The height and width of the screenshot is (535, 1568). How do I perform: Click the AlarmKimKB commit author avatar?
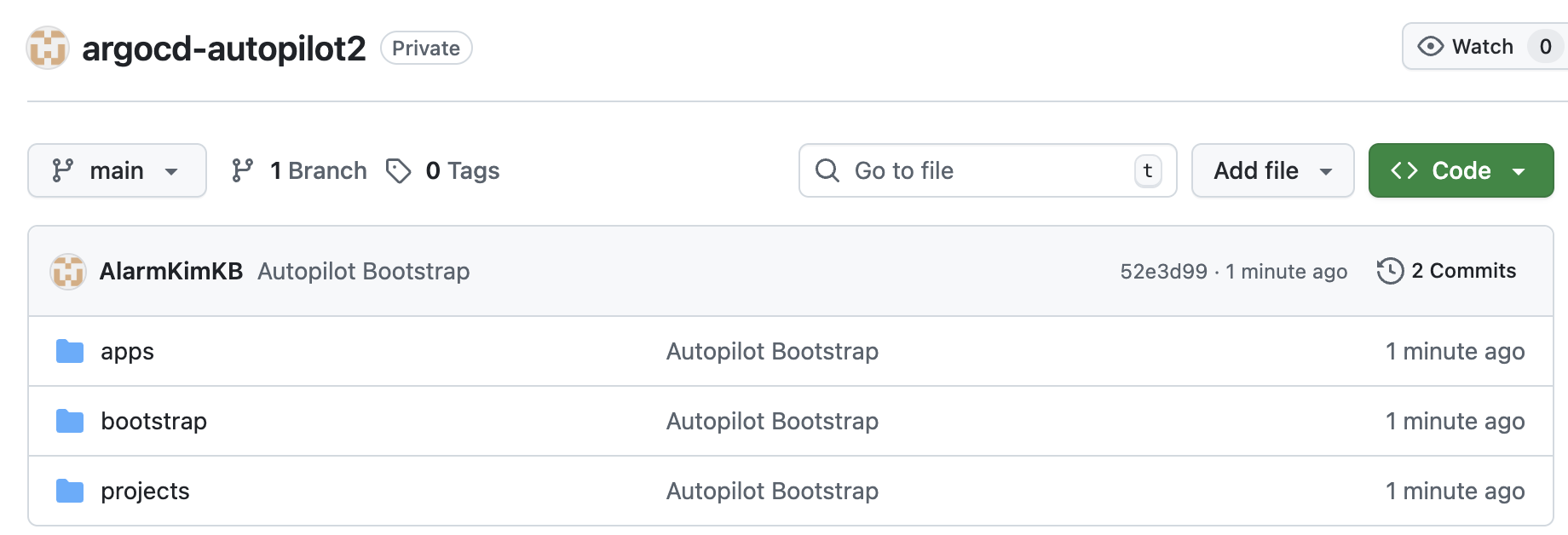(68, 272)
